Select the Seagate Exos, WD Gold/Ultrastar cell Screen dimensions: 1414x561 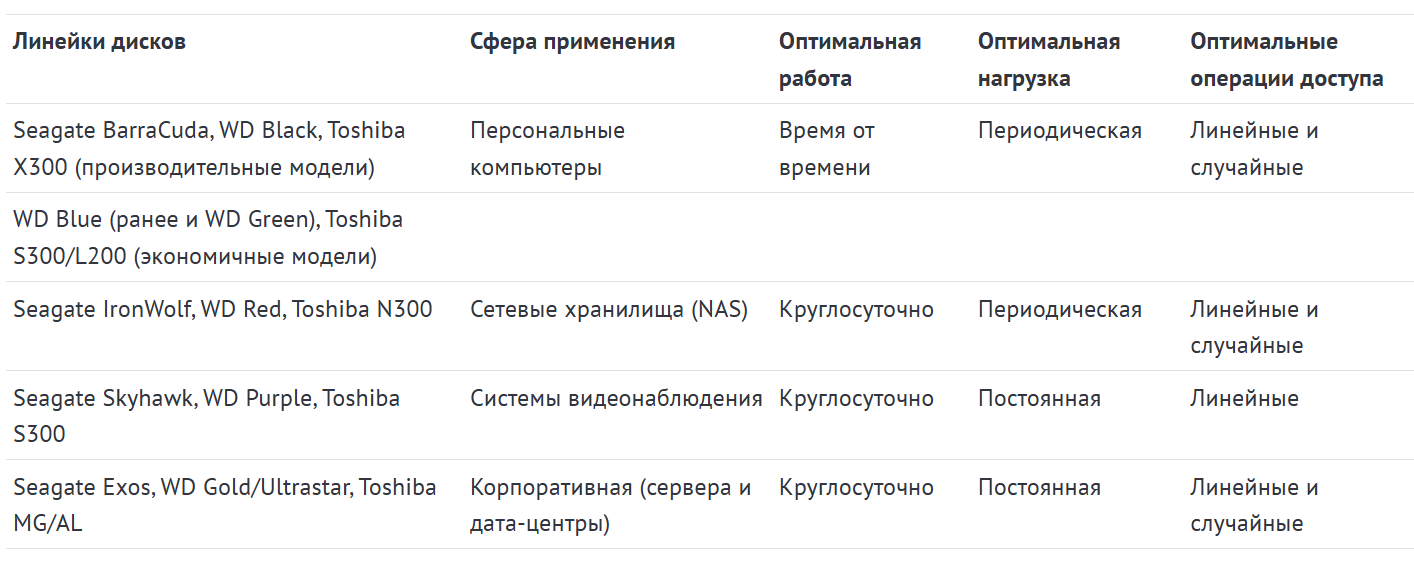click(224, 505)
